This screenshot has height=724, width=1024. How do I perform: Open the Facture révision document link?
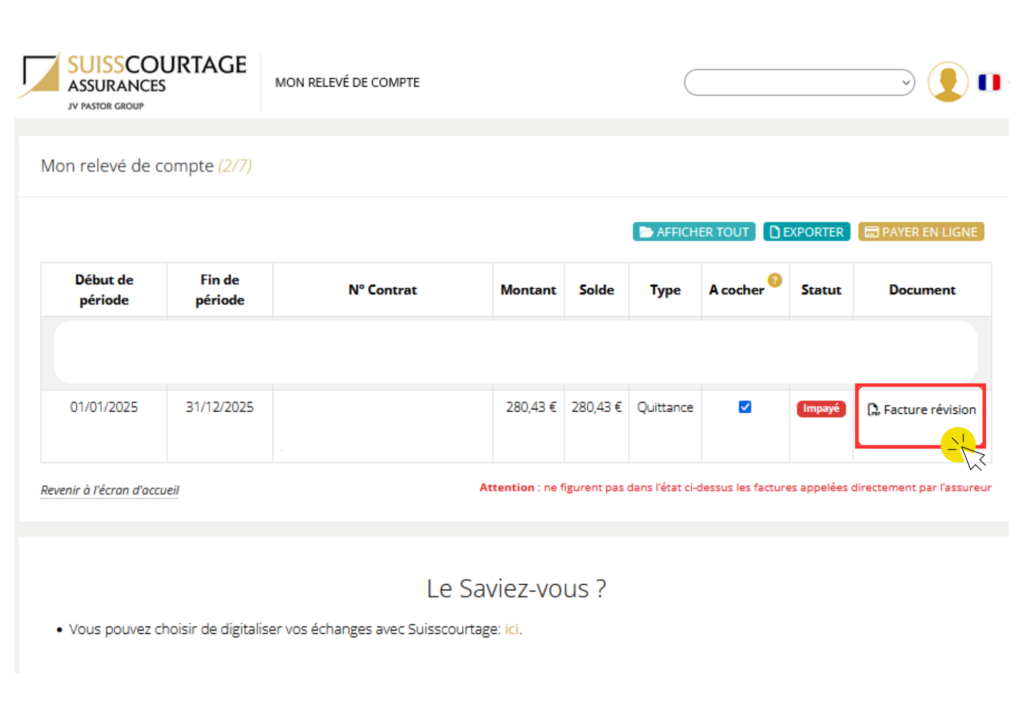coord(929,410)
